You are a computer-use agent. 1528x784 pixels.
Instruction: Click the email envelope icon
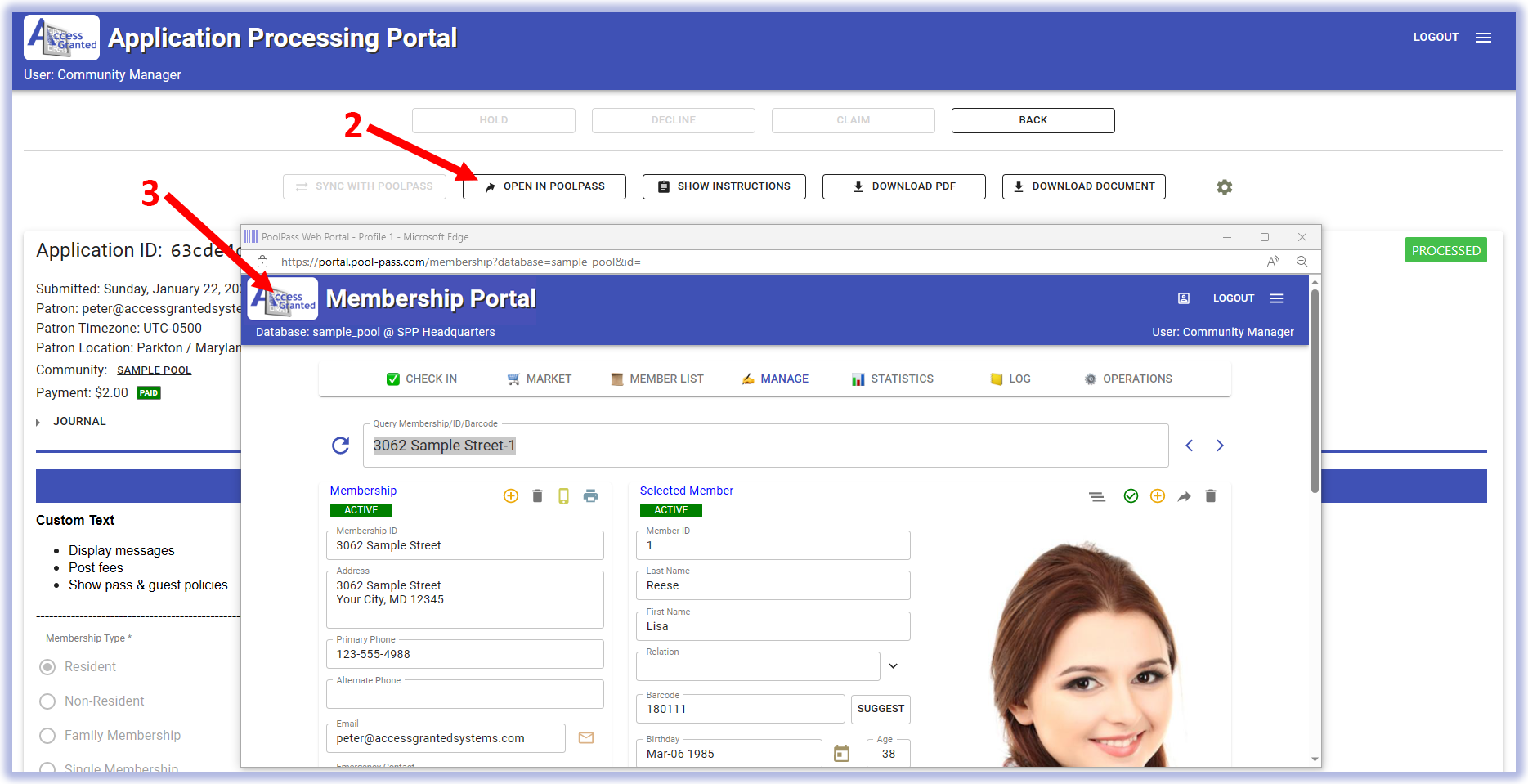coord(586,738)
